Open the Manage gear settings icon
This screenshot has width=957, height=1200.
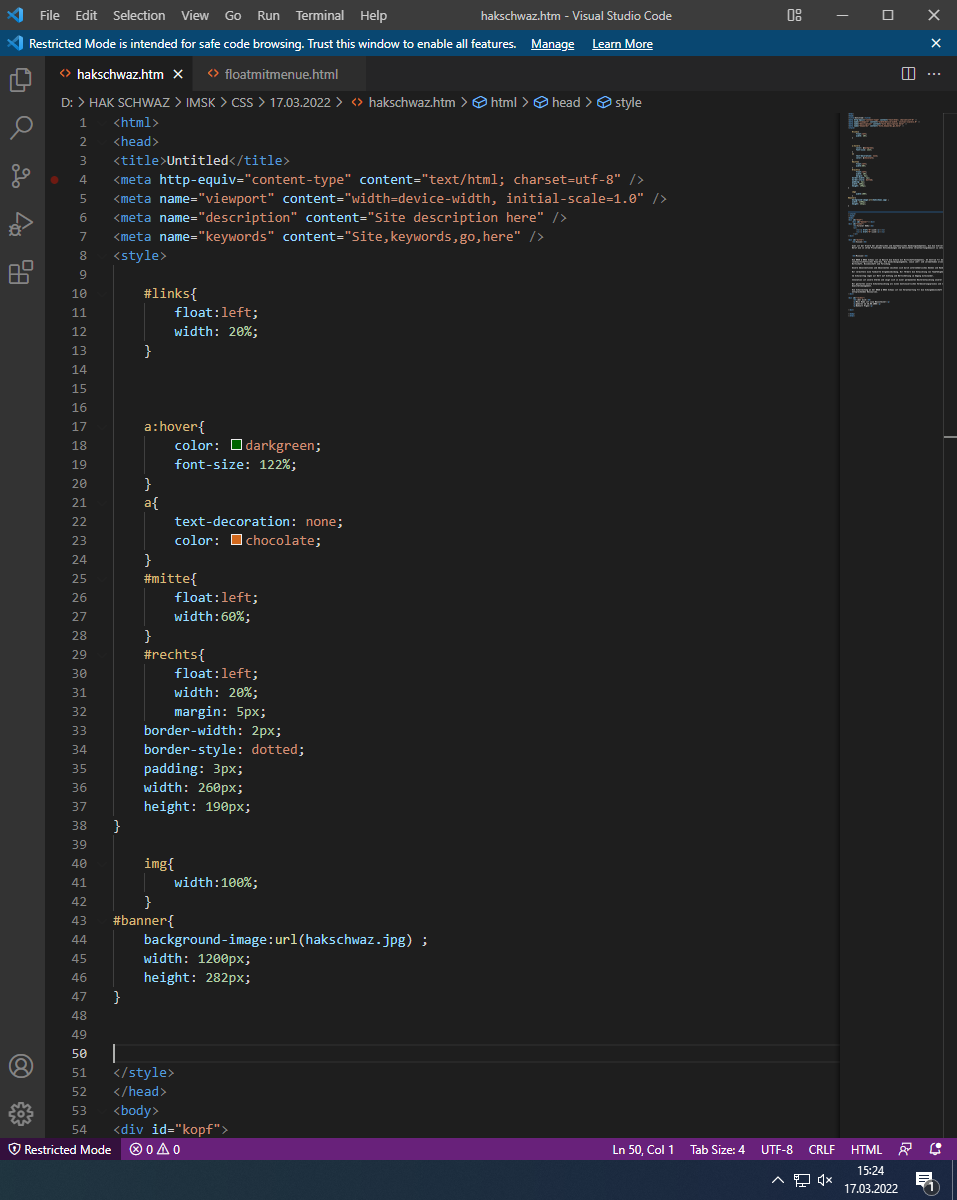21,1114
